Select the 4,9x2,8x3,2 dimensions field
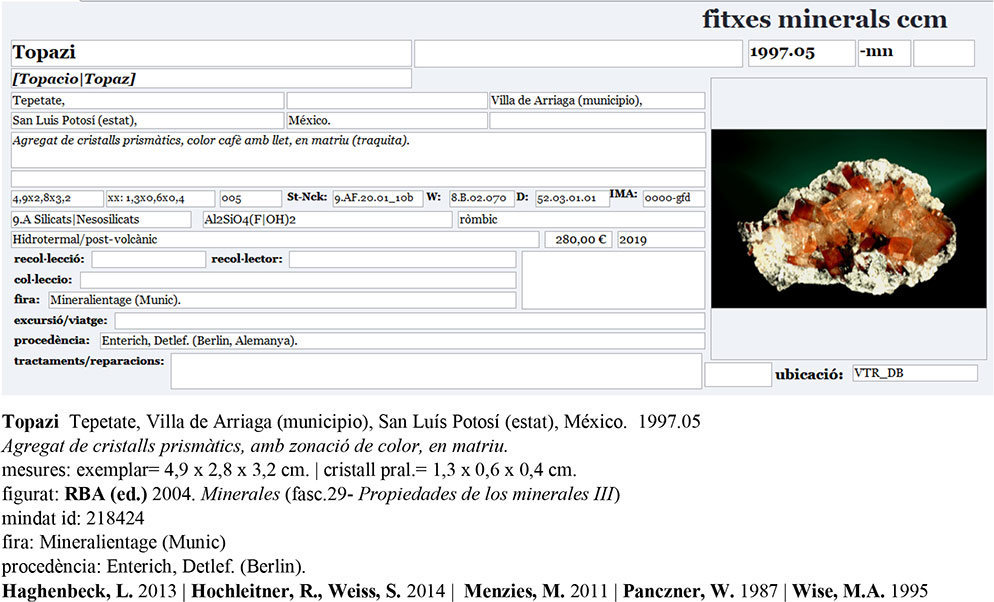The image size is (994, 602). pos(56,198)
